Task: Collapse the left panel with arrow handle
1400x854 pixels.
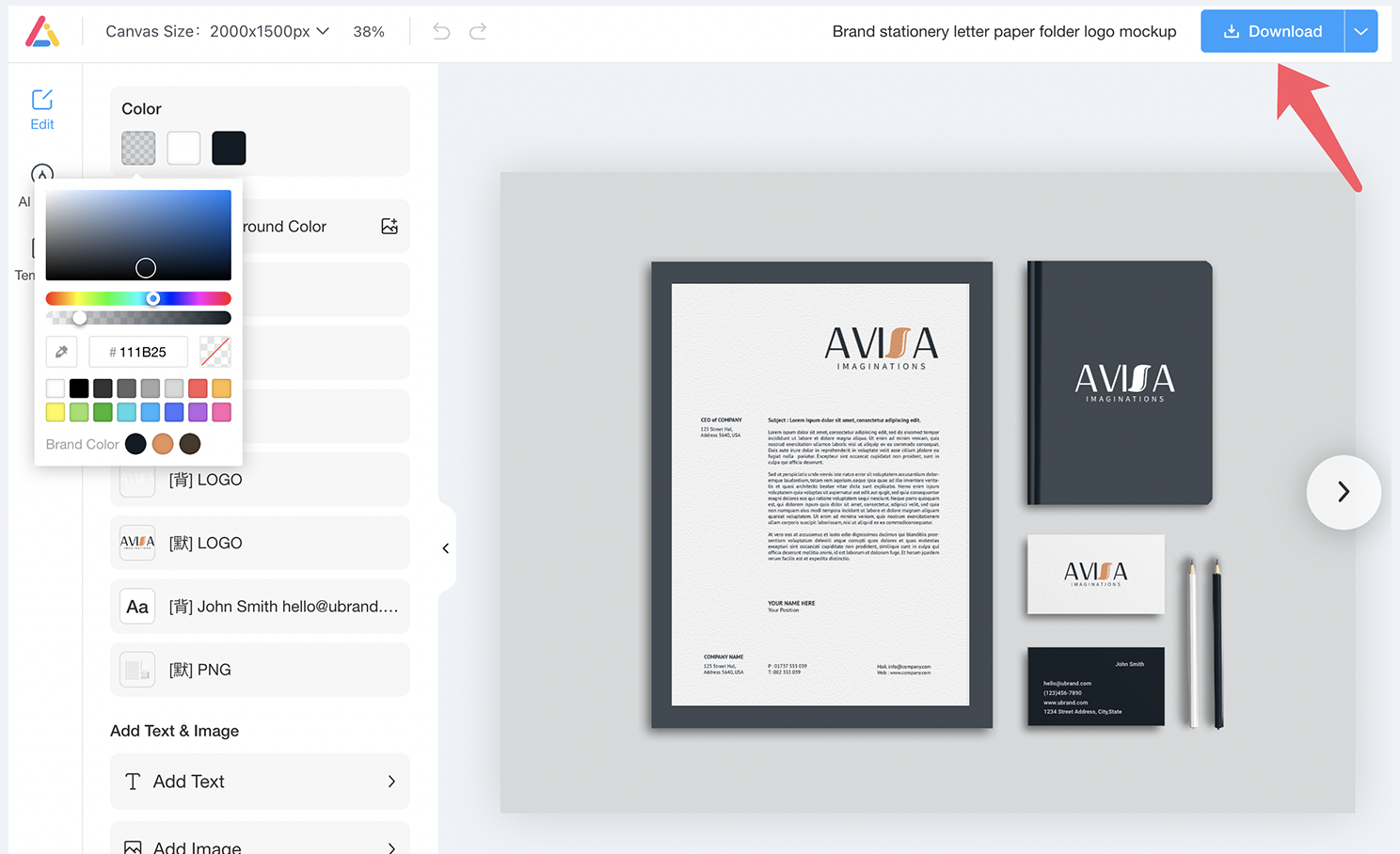Action: [446, 548]
